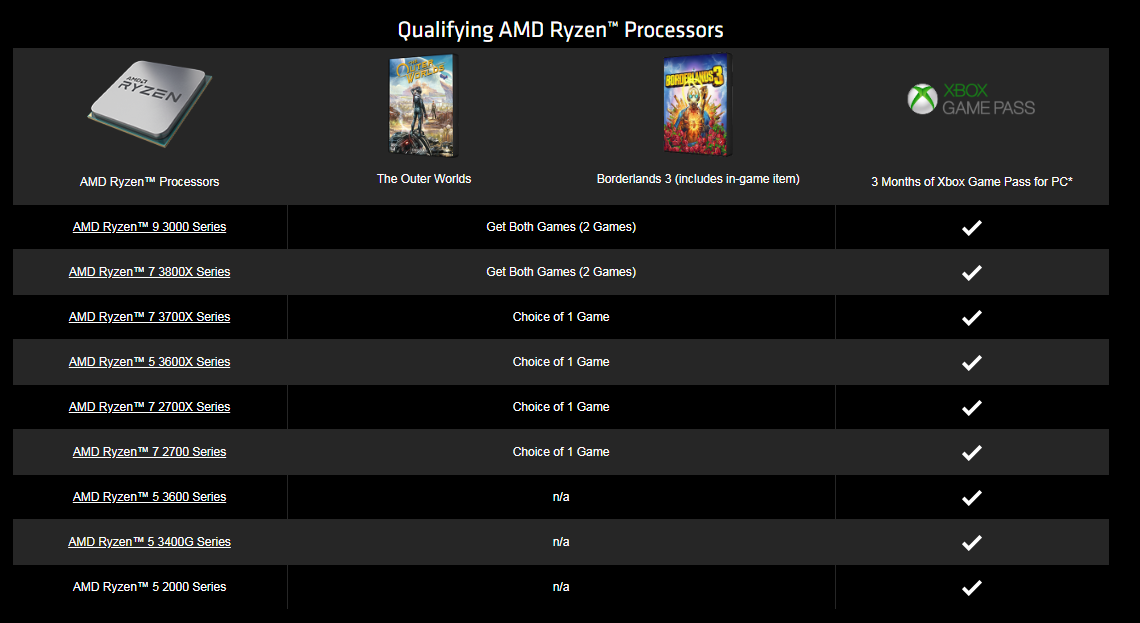Click the checkmark in the Ryzen 5 3600X row
The image size is (1140, 623).
click(971, 363)
